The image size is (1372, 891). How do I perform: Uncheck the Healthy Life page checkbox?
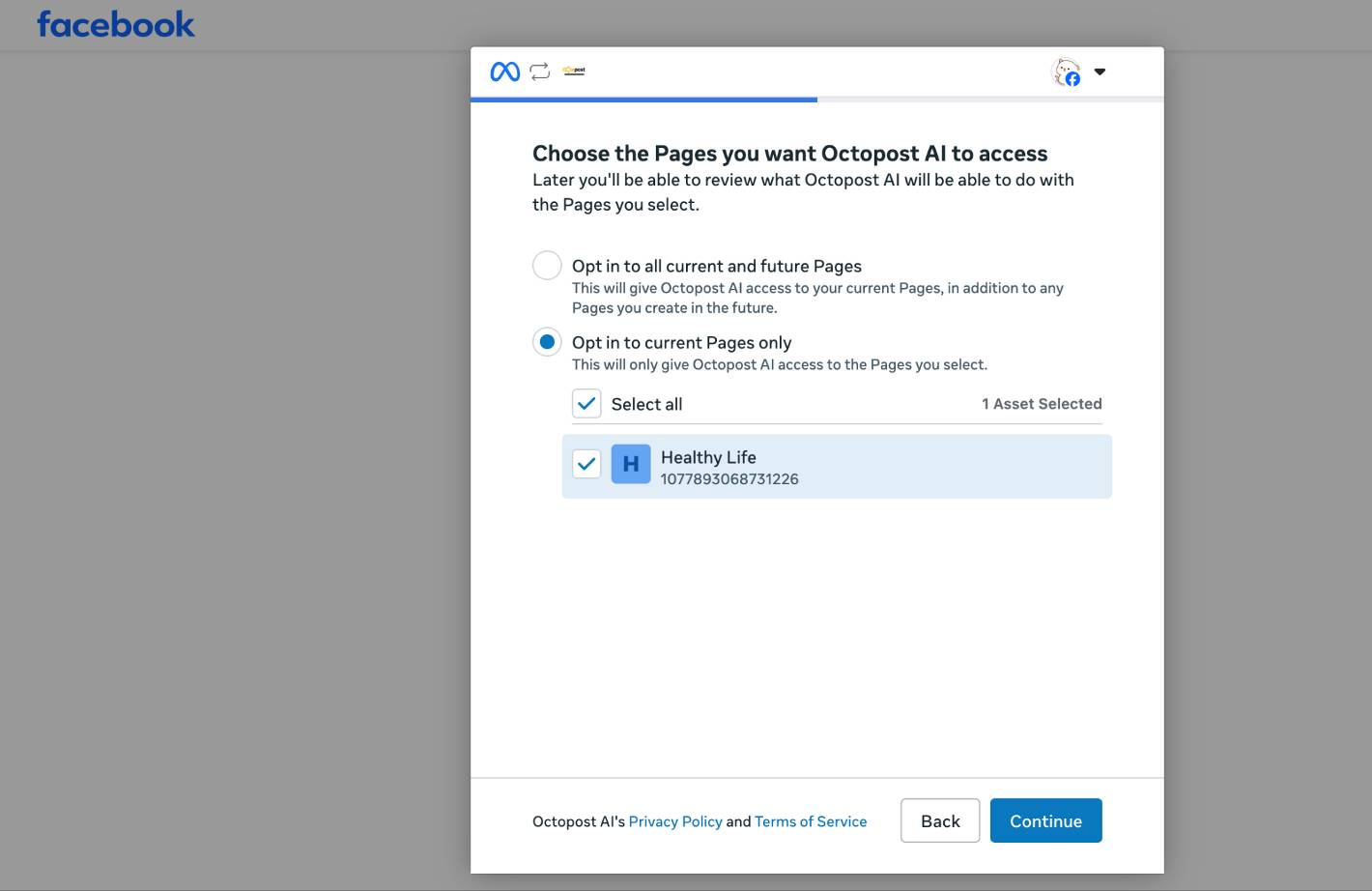tap(586, 464)
